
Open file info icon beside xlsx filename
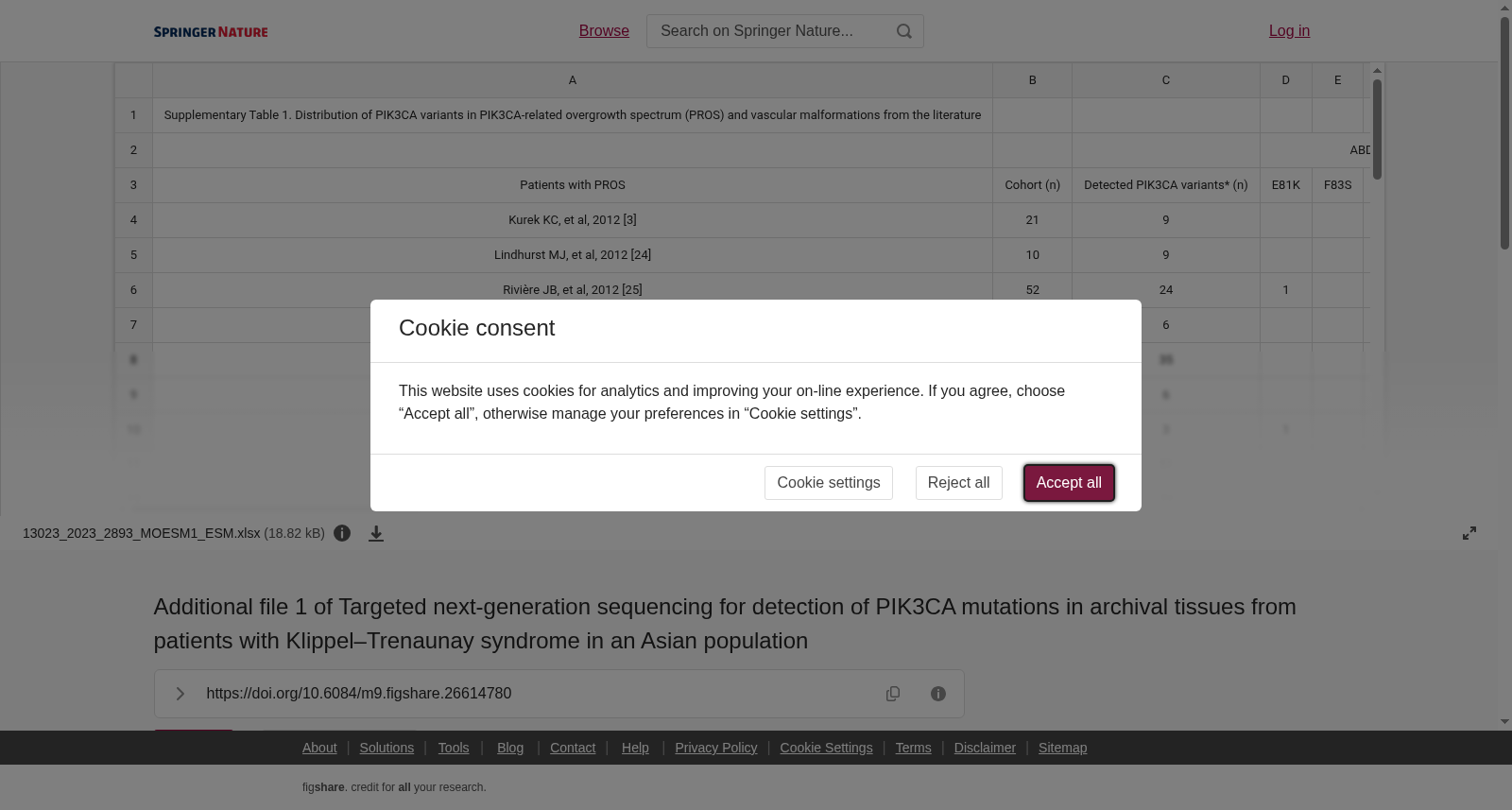(x=342, y=533)
